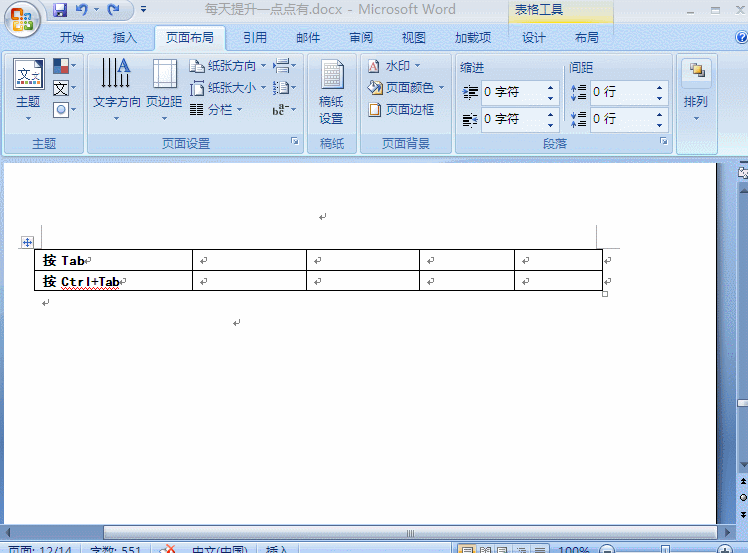Switch to the 插入 tab
The height and width of the screenshot is (553, 748).
coord(125,38)
